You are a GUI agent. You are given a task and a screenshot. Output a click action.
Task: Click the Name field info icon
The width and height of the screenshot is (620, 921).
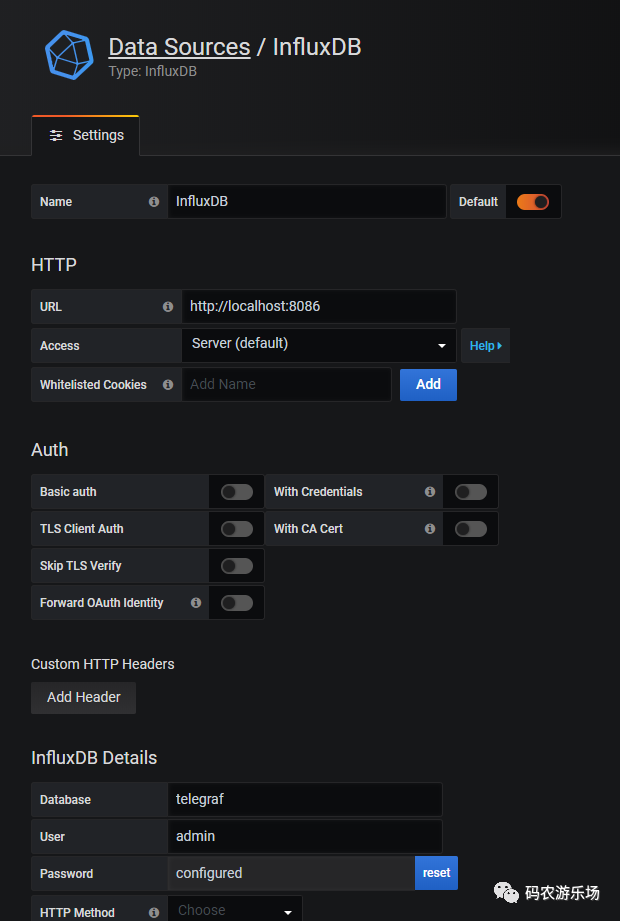[154, 201]
